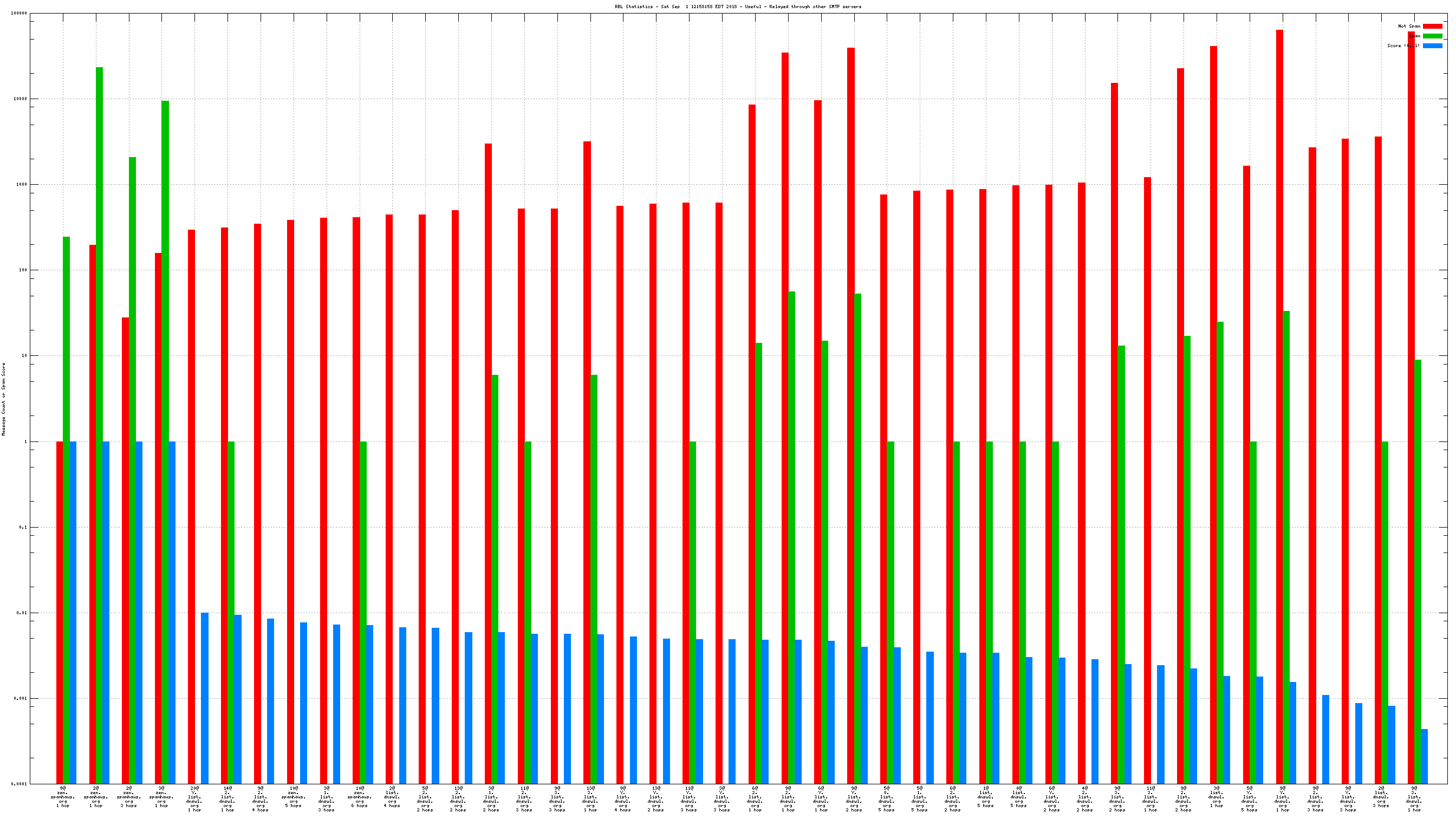Click the '20@ Y.list.dnswl.org 1 hop' x-axis label
Viewport: 1456px width, 819px height.
[x=194, y=798]
